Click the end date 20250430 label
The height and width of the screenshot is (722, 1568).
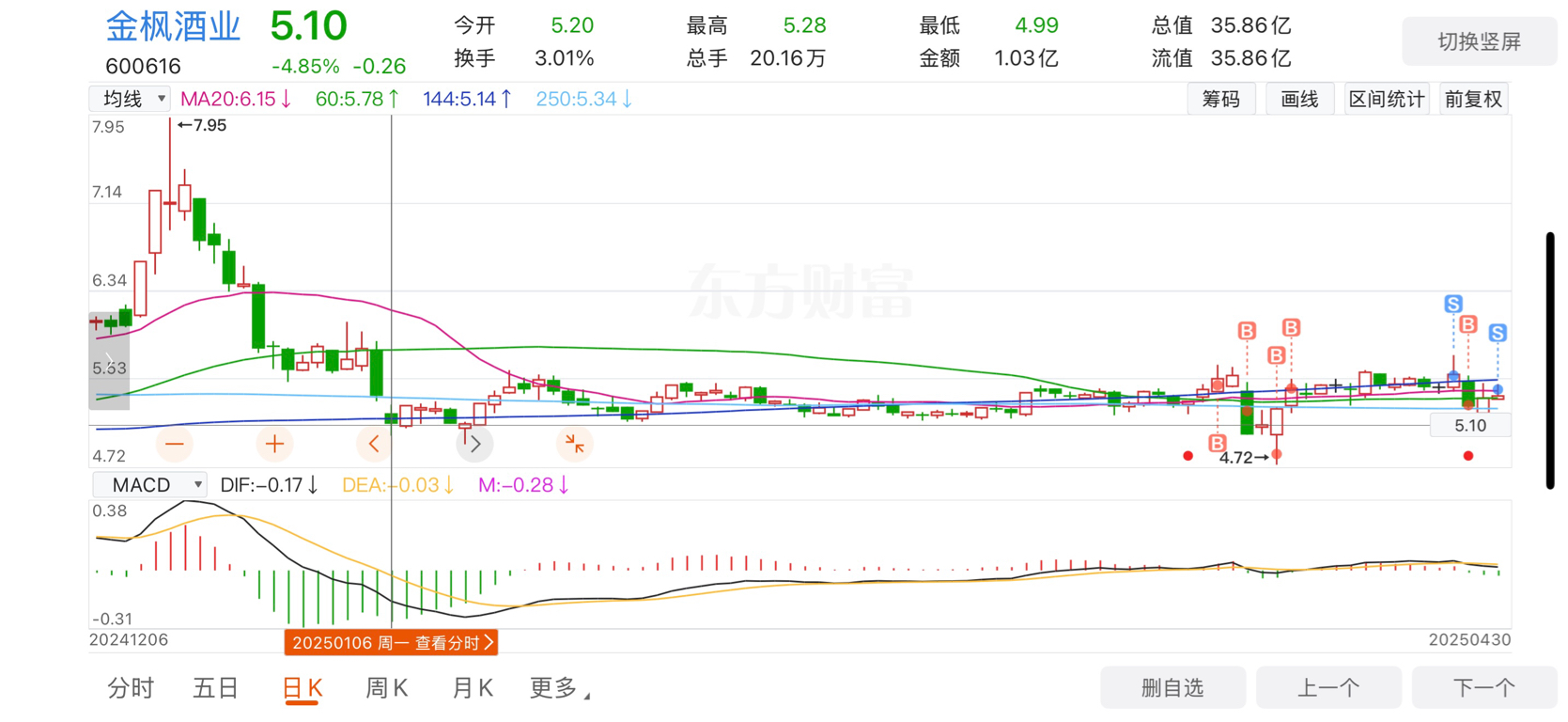point(1469,640)
